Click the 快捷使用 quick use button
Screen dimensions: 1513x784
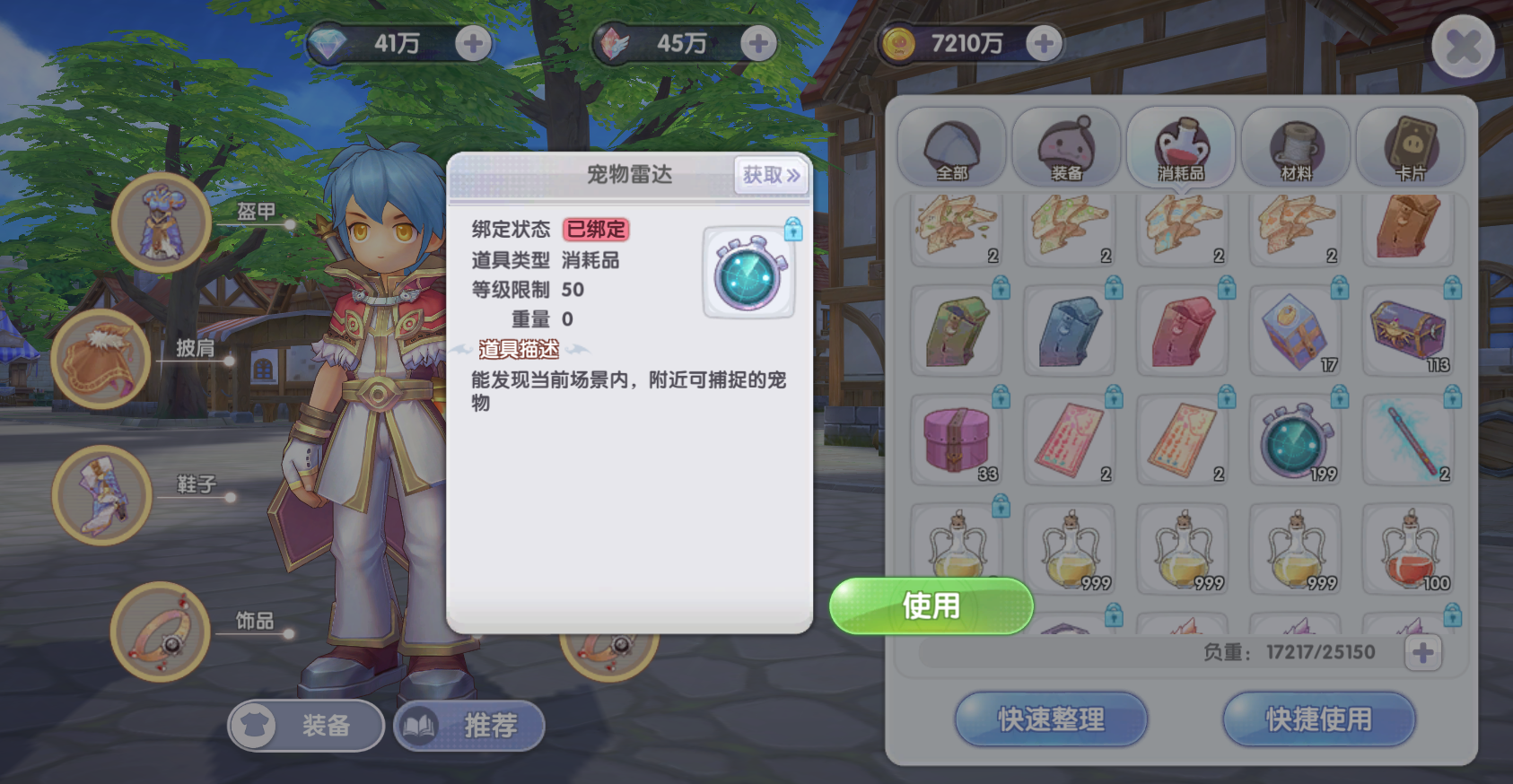[x=1319, y=719]
